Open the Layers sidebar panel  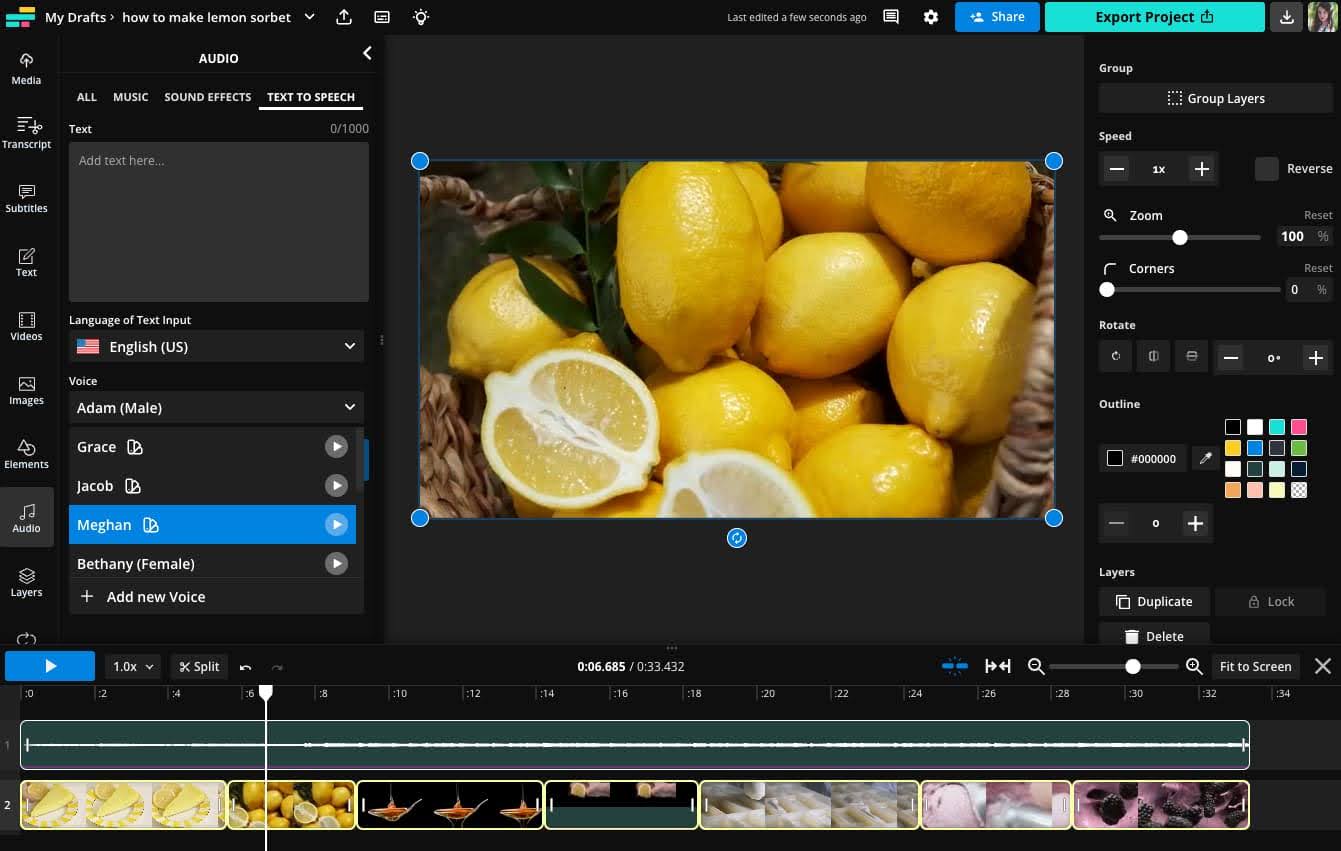coord(27,582)
